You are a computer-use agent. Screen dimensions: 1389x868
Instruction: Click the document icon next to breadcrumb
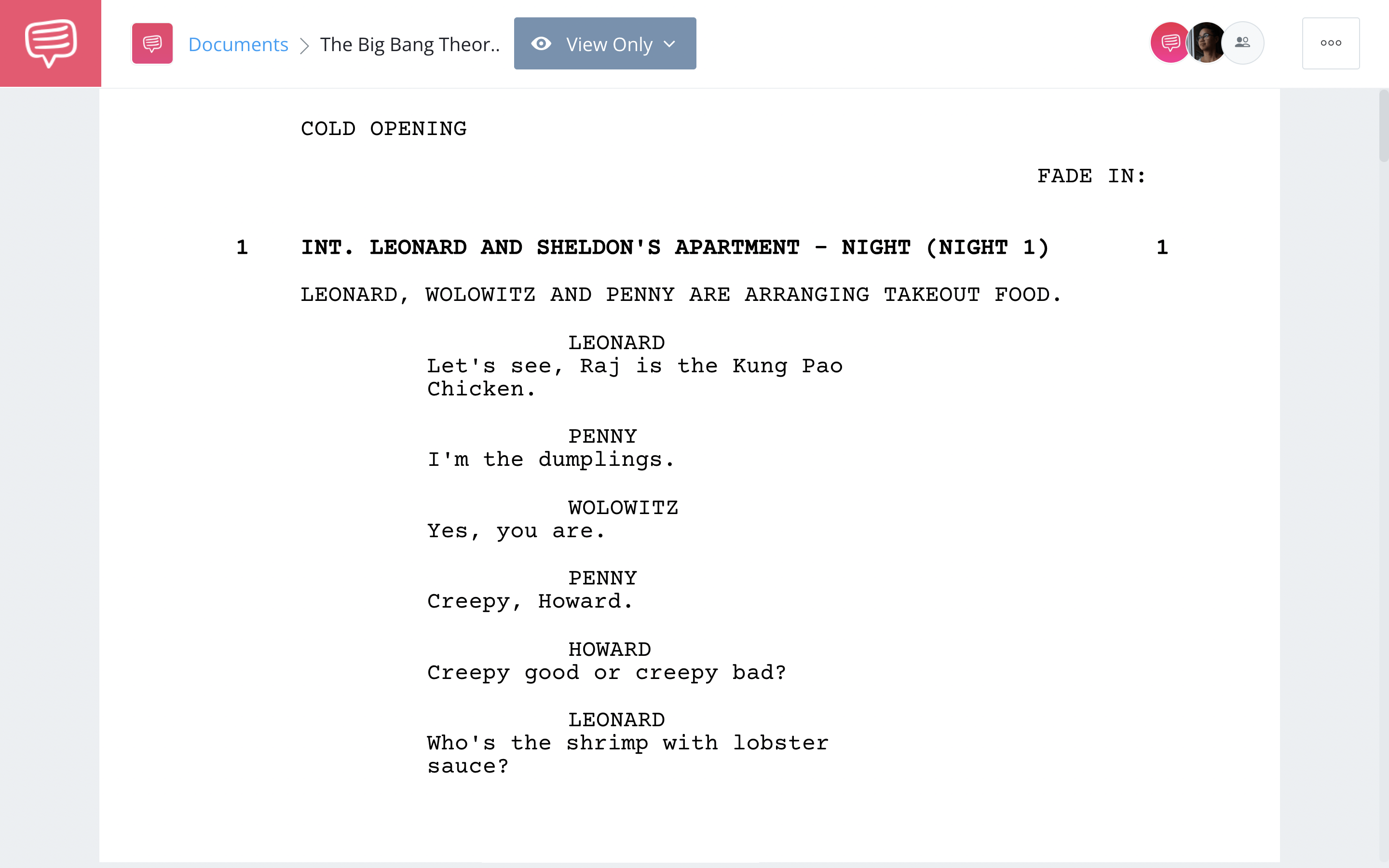(x=152, y=43)
